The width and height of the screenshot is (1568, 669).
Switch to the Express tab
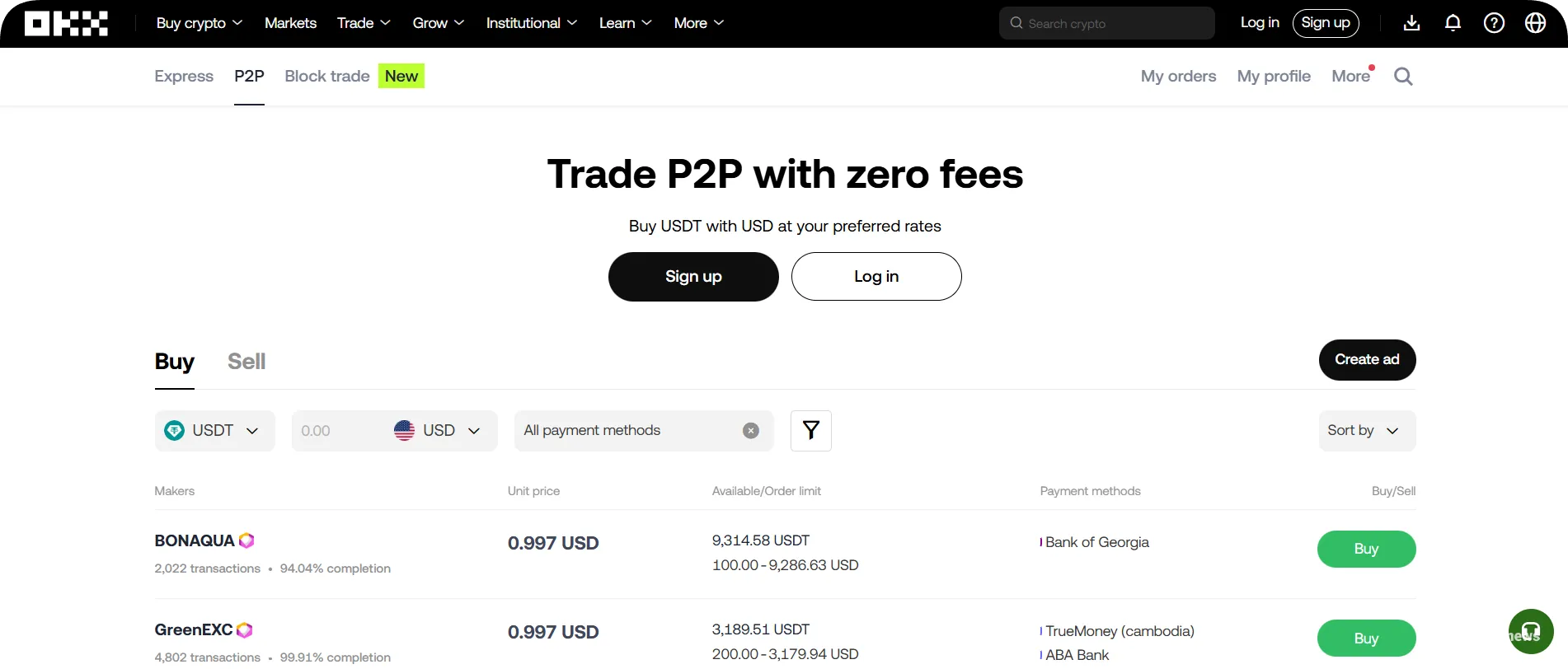click(x=183, y=76)
